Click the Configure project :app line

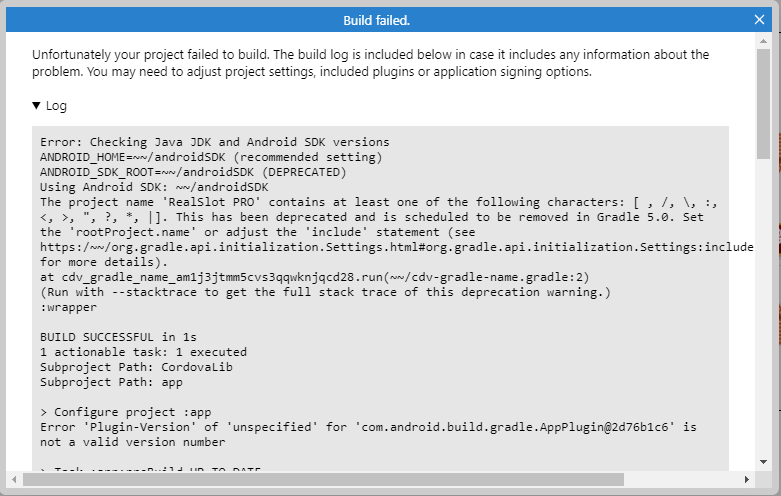[126, 412]
